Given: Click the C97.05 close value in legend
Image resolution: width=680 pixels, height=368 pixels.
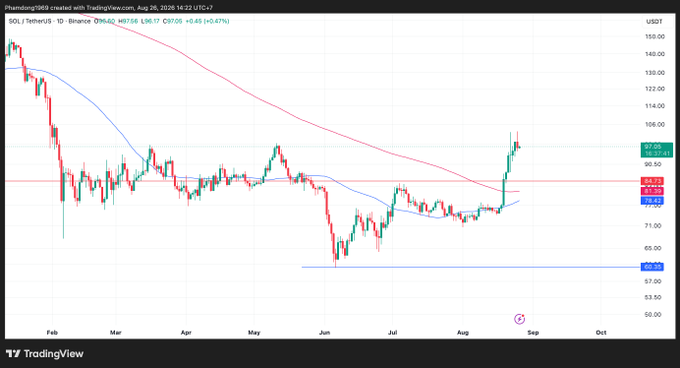Looking at the screenshot, I should [x=173, y=21].
